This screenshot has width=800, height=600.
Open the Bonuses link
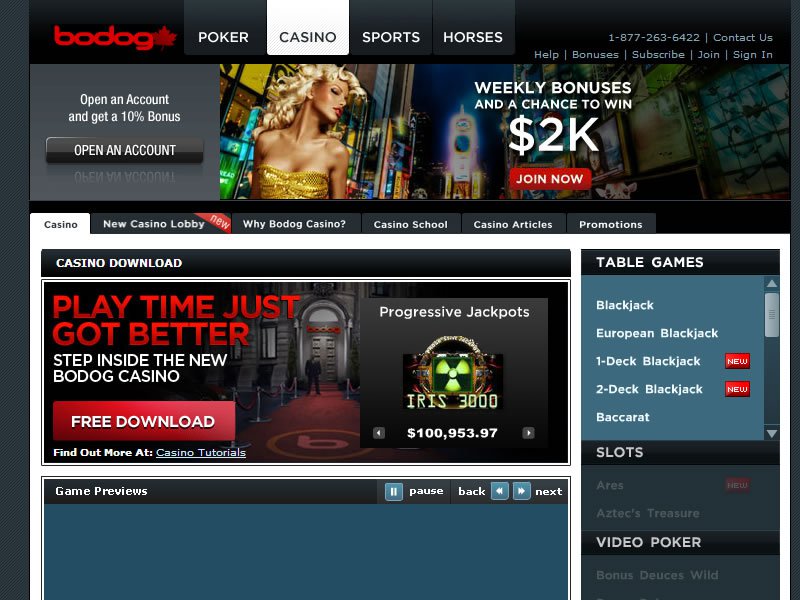coord(595,55)
